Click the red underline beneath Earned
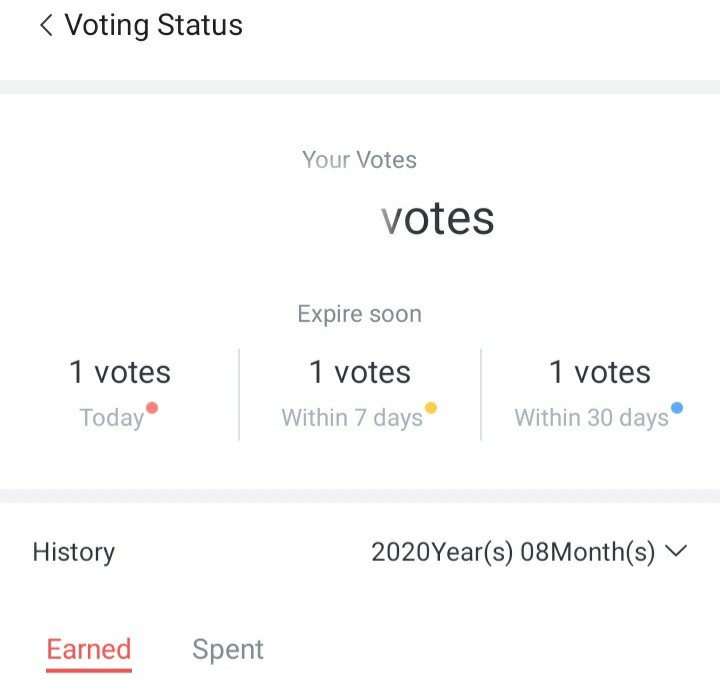The height and width of the screenshot is (690, 720). tap(89, 670)
